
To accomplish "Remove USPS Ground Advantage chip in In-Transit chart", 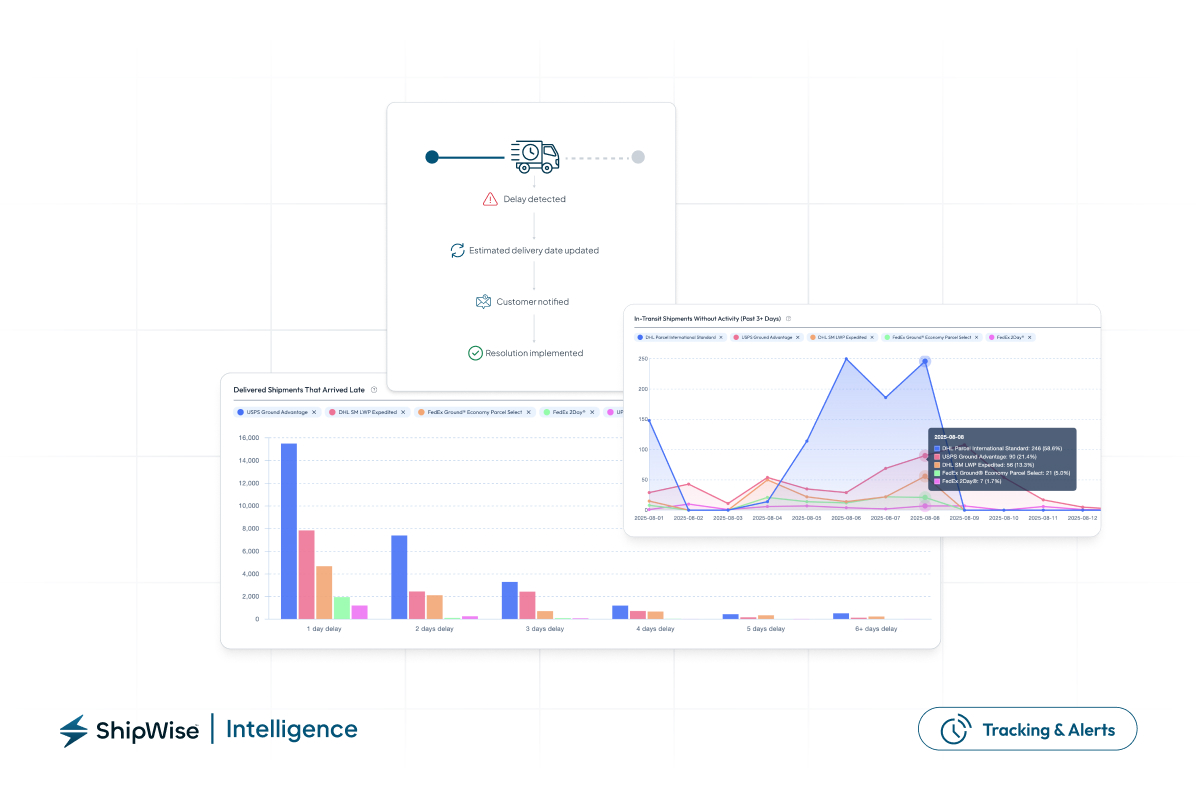I will (798, 337).
